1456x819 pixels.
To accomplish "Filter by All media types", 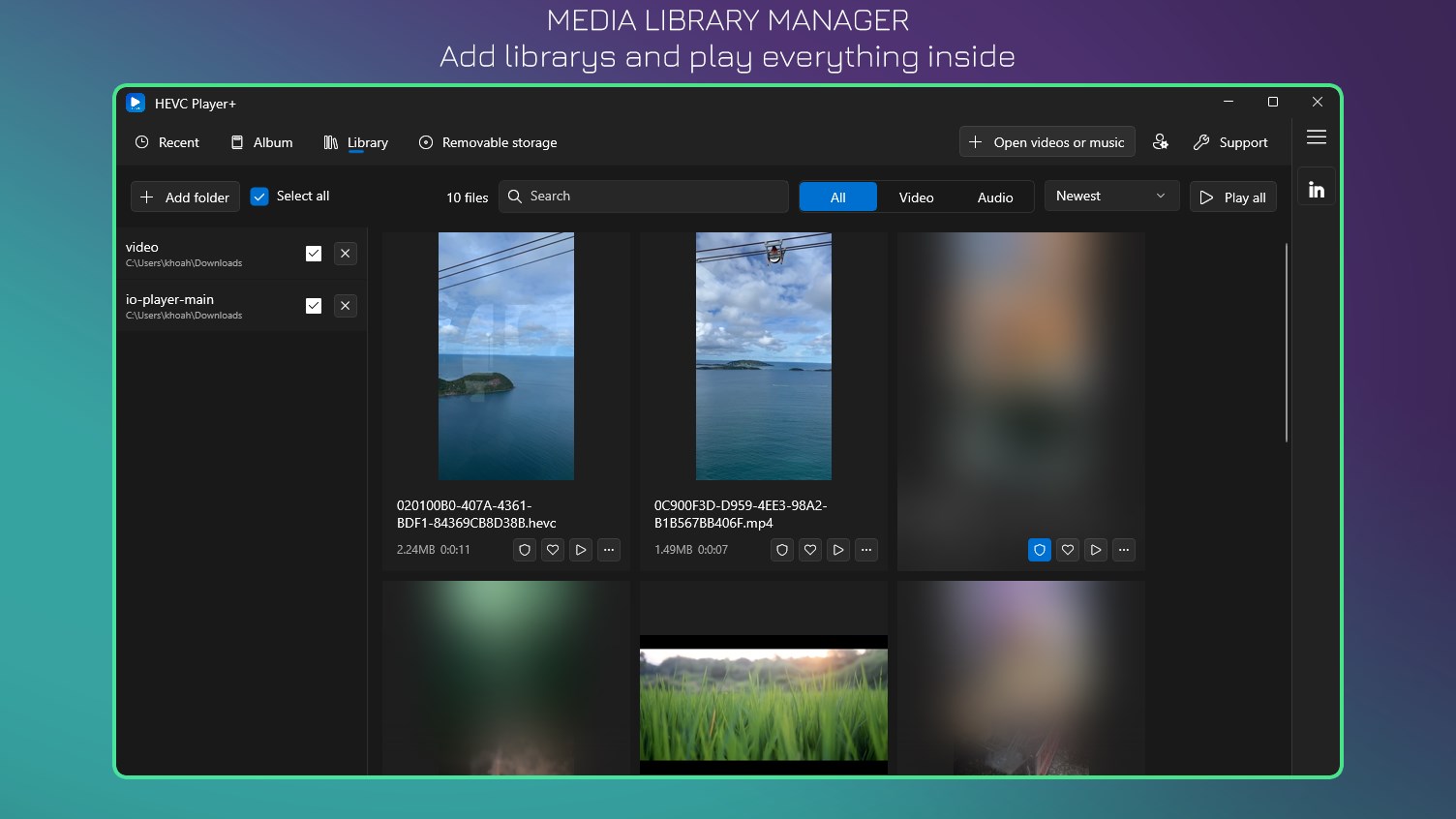I will pos(838,197).
